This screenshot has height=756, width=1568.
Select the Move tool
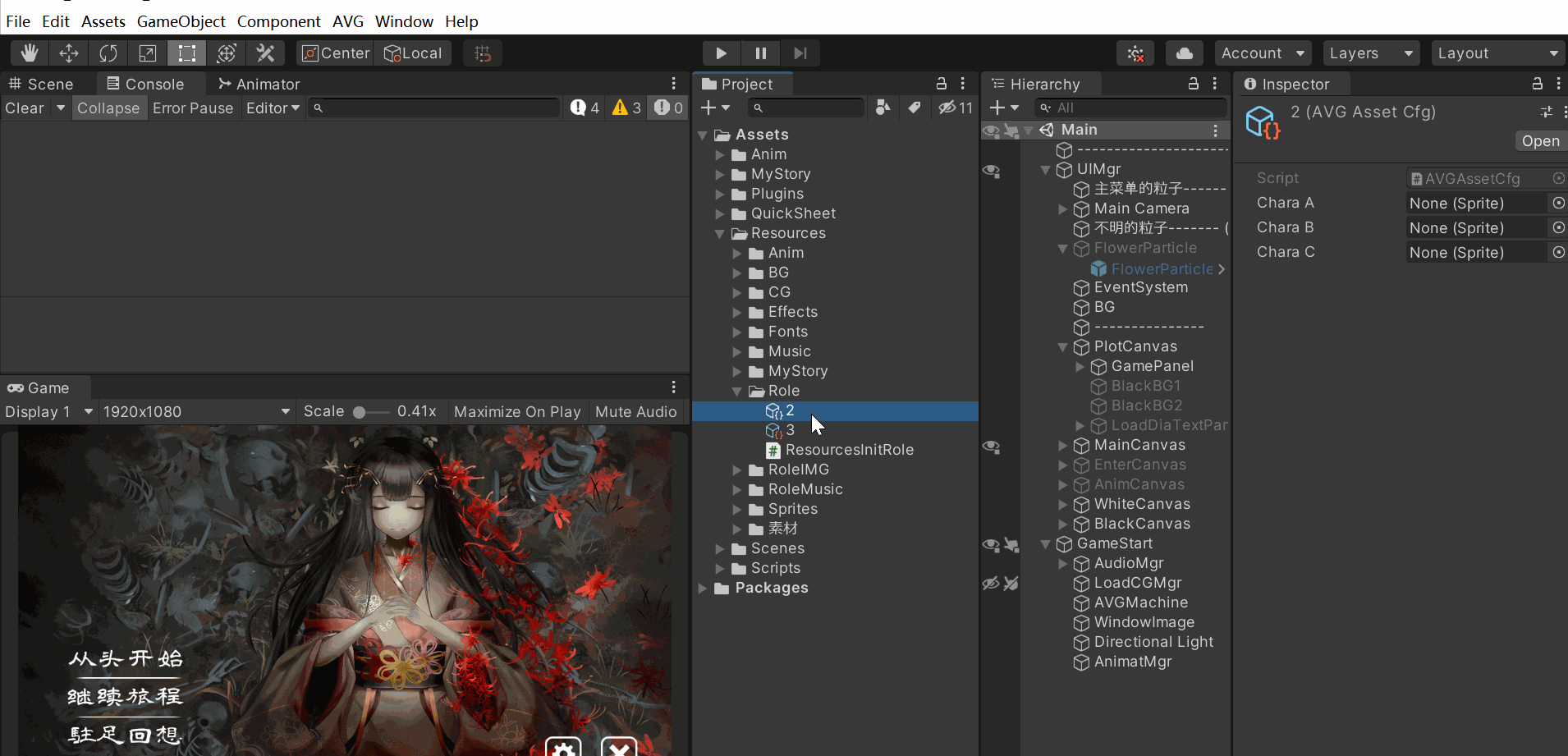[69, 53]
